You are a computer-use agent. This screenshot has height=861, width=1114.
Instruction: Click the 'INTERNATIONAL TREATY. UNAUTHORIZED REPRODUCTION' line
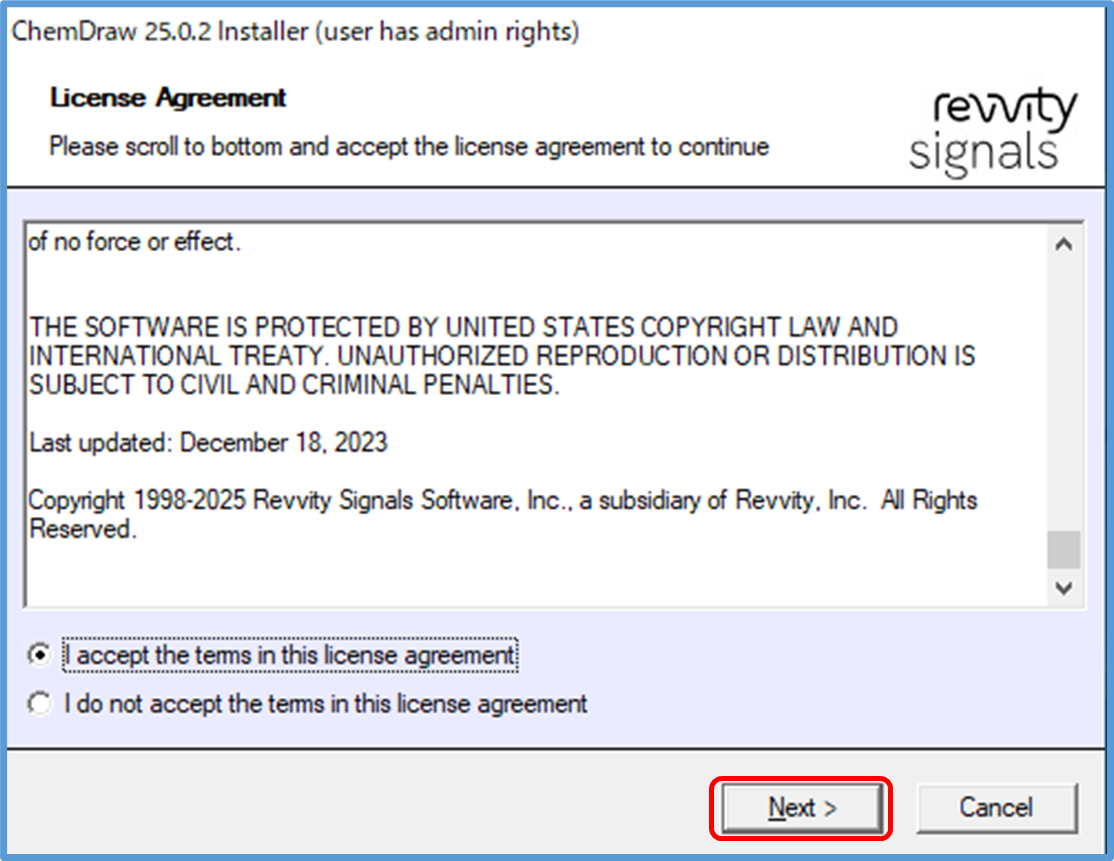pyautogui.click(x=502, y=356)
